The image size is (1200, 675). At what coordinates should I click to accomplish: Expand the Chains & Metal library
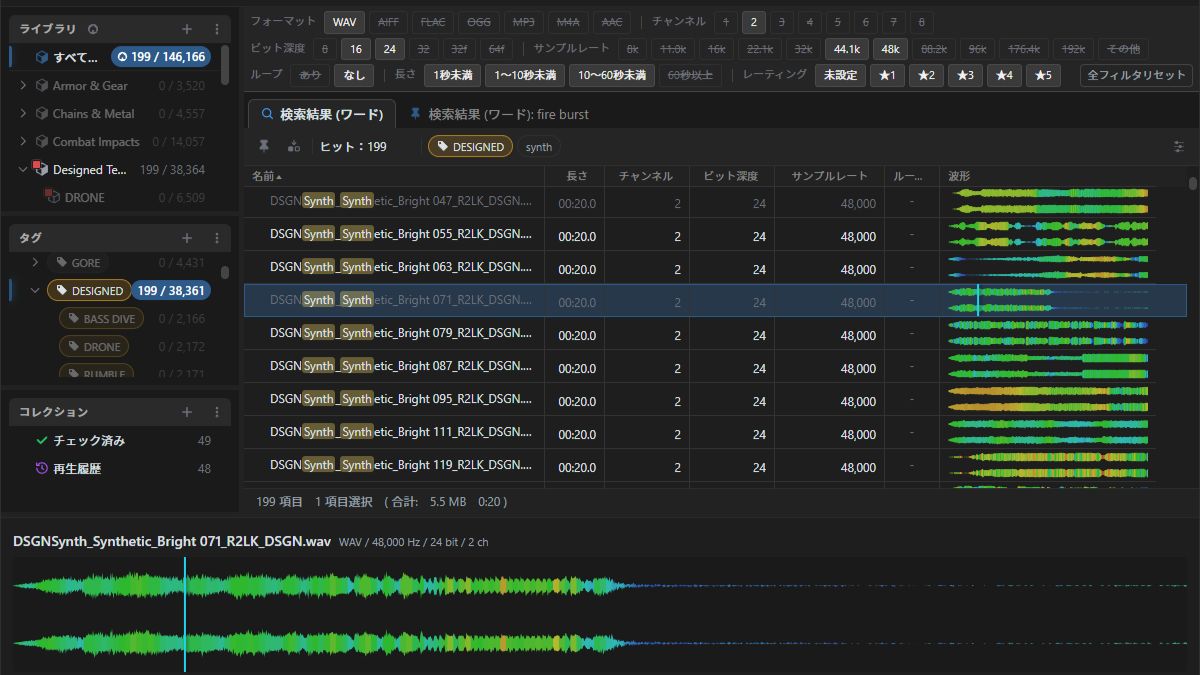(x=23, y=114)
